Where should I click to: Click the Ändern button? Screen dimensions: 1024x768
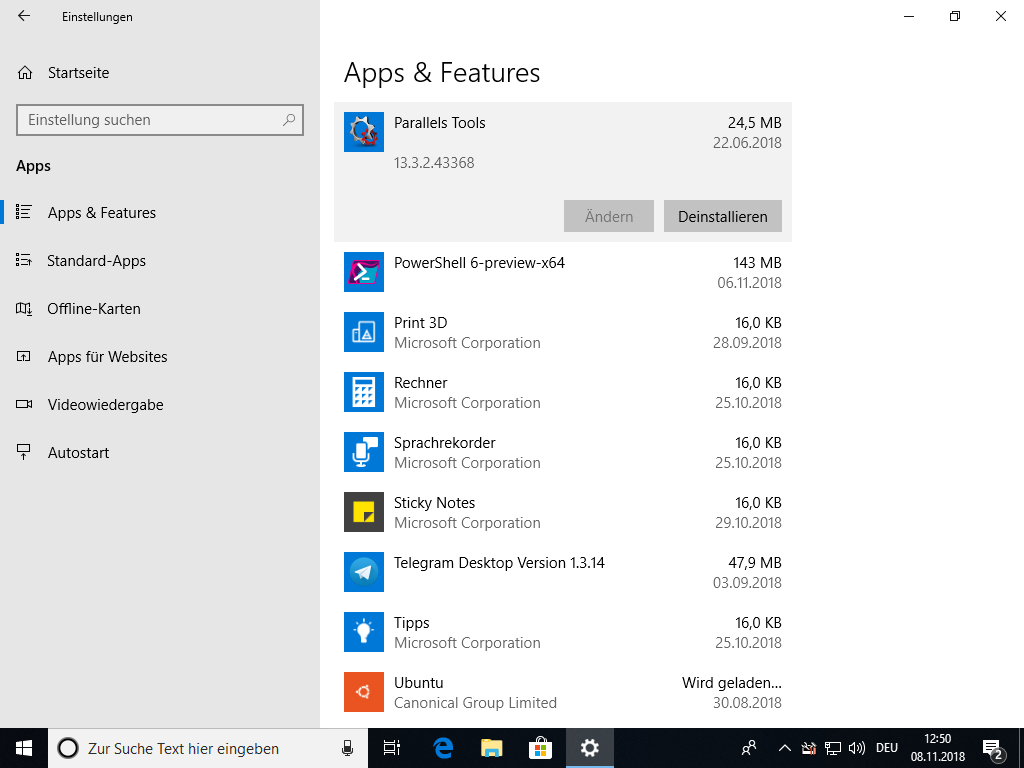click(x=608, y=216)
